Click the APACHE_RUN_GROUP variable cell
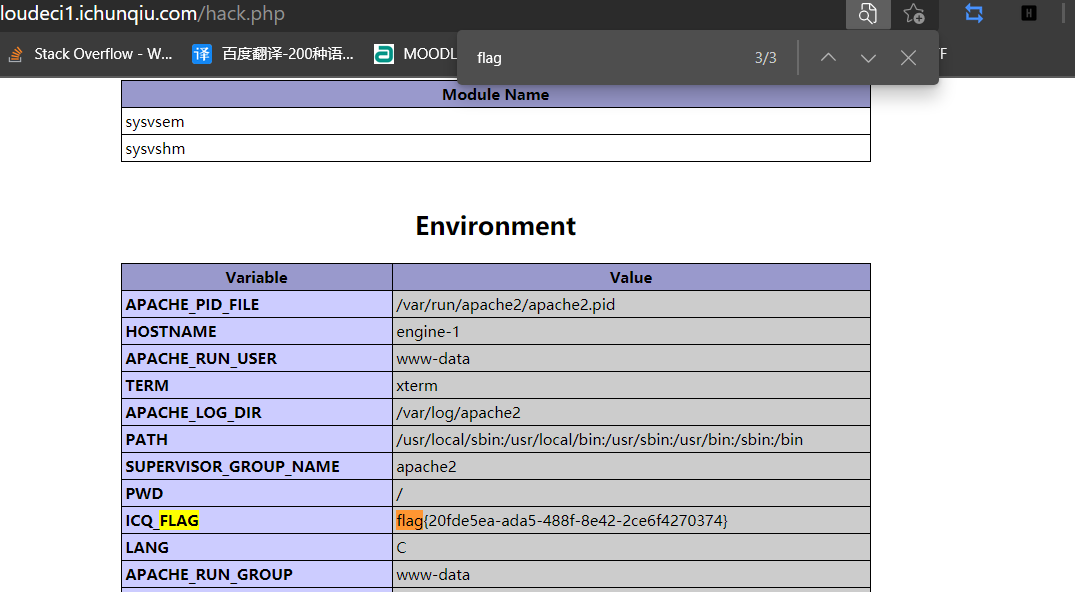 tap(256, 574)
